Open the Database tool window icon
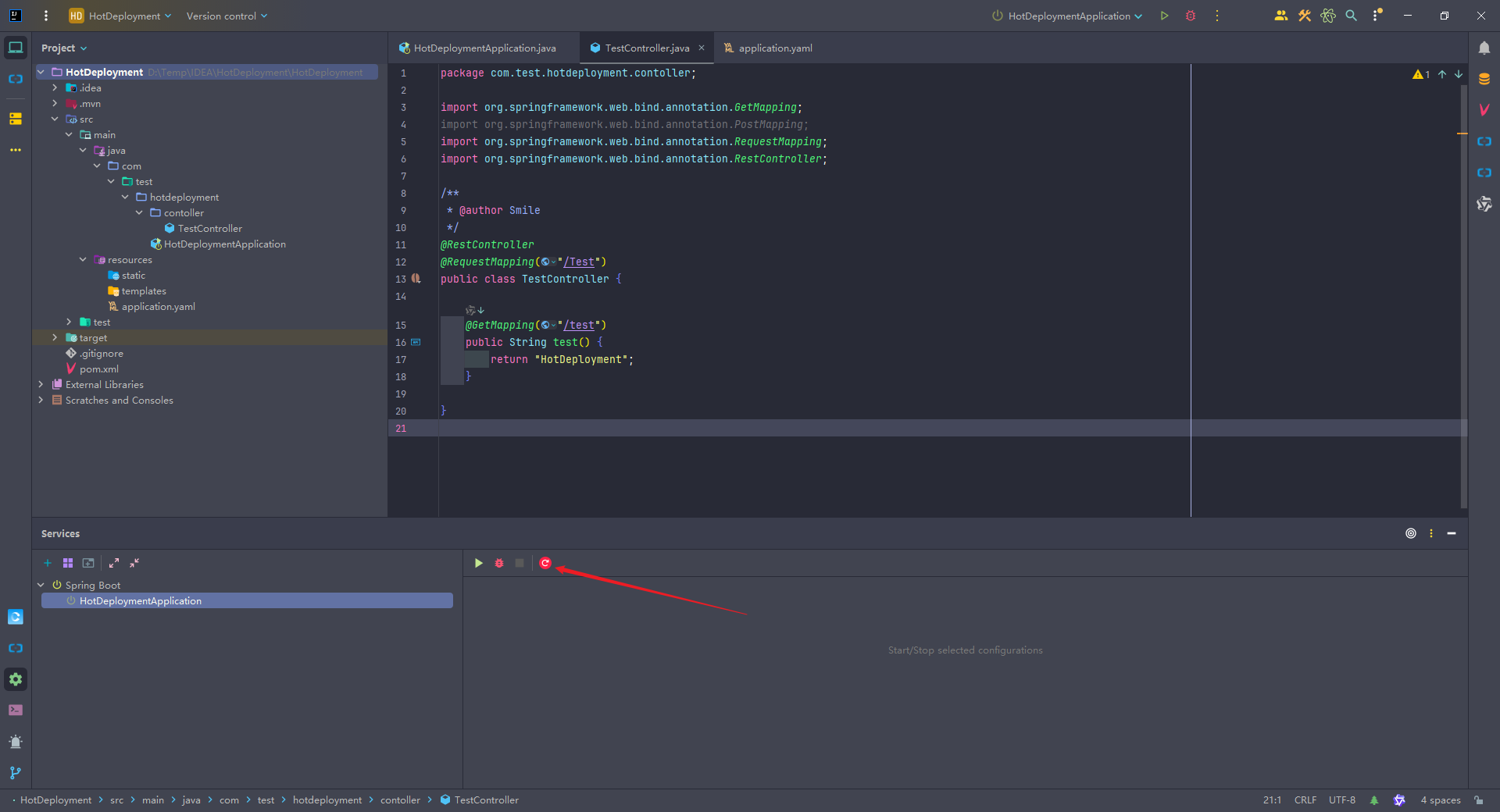The image size is (1500, 812). [x=1484, y=79]
